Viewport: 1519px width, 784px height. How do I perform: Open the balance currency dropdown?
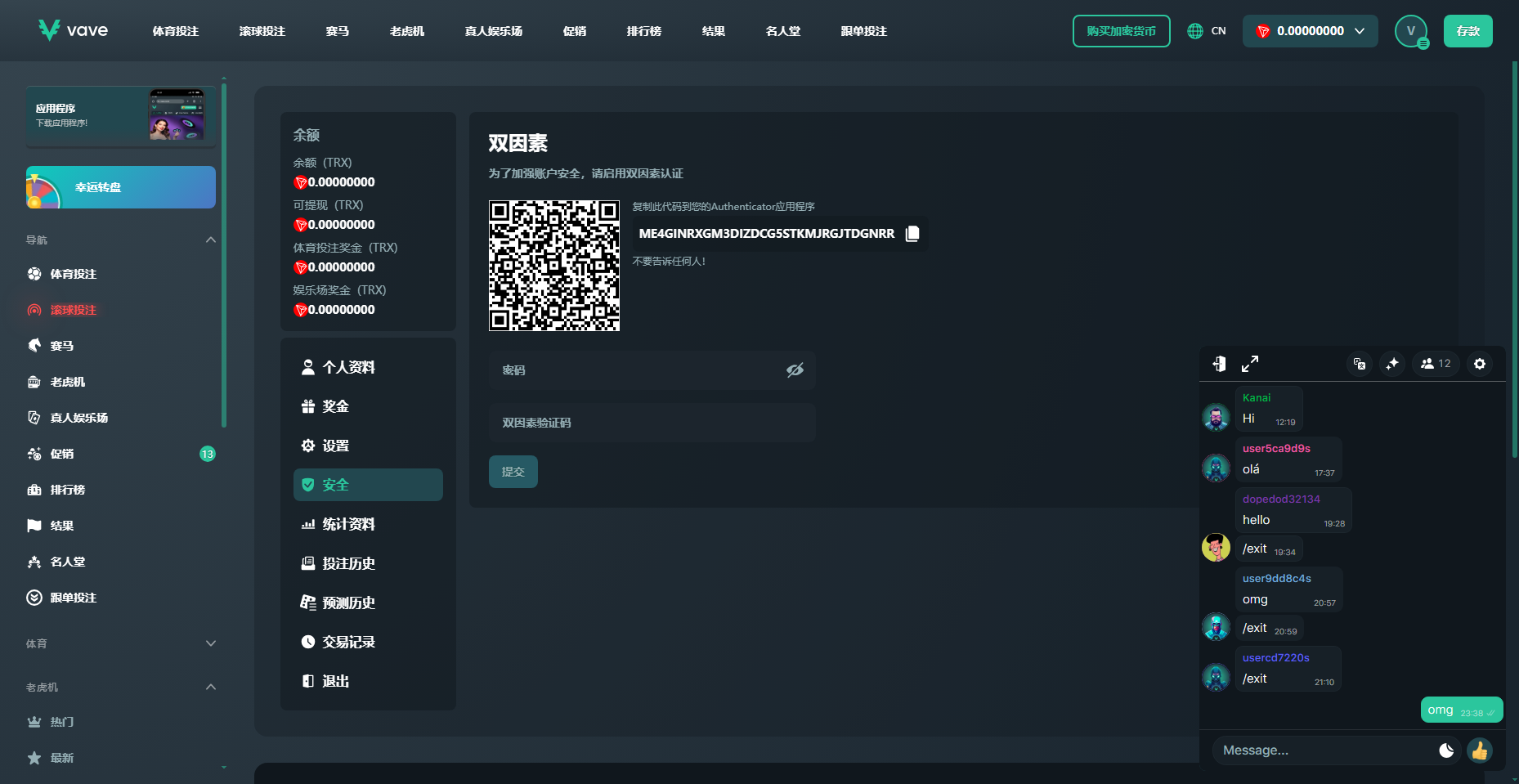pyautogui.click(x=1310, y=31)
